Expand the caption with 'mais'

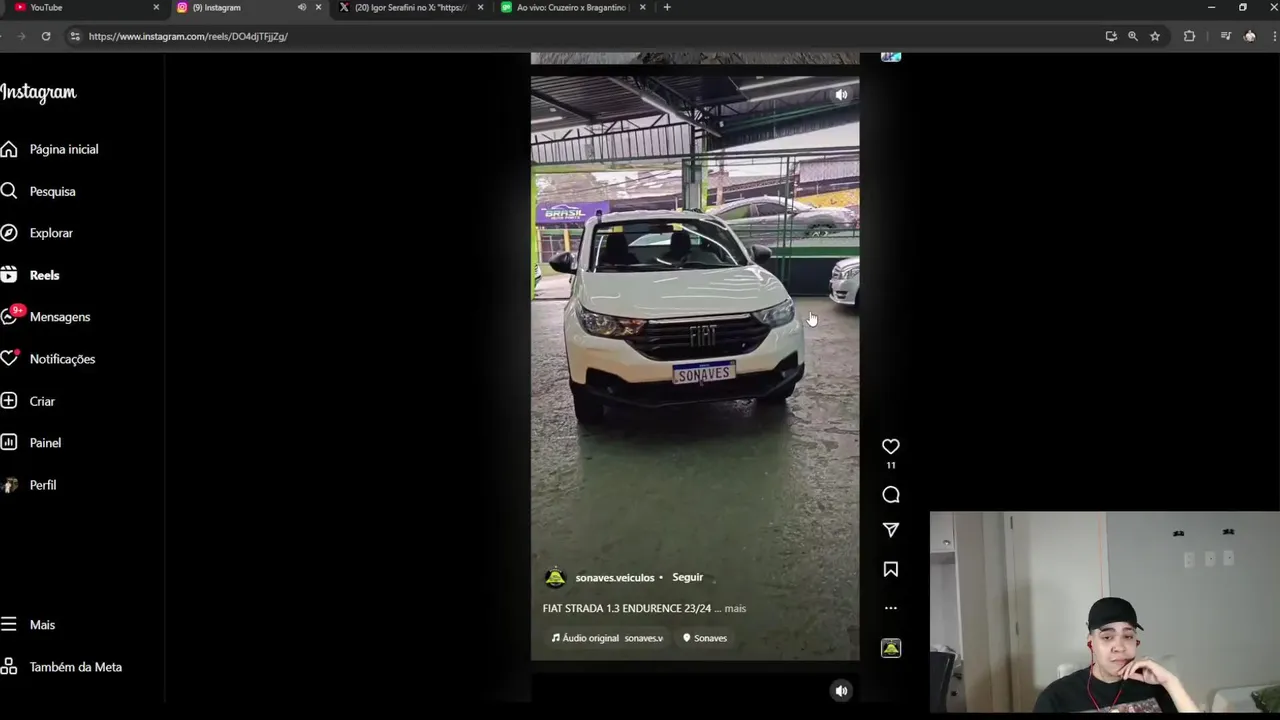[x=735, y=608]
